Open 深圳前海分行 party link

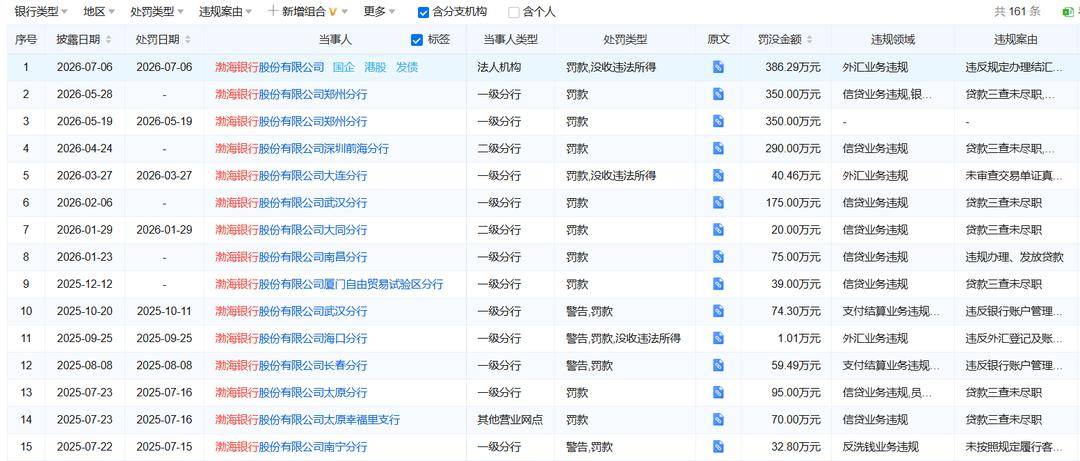click(x=302, y=148)
